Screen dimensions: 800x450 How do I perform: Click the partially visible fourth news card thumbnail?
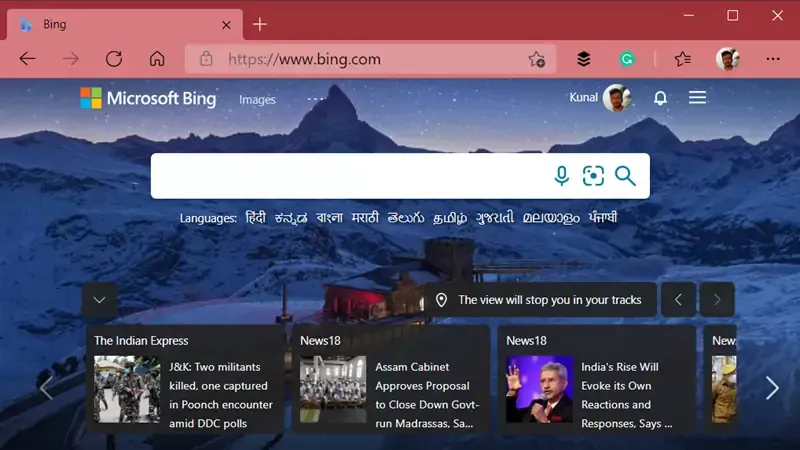pyautogui.click(x=724, y=389)
